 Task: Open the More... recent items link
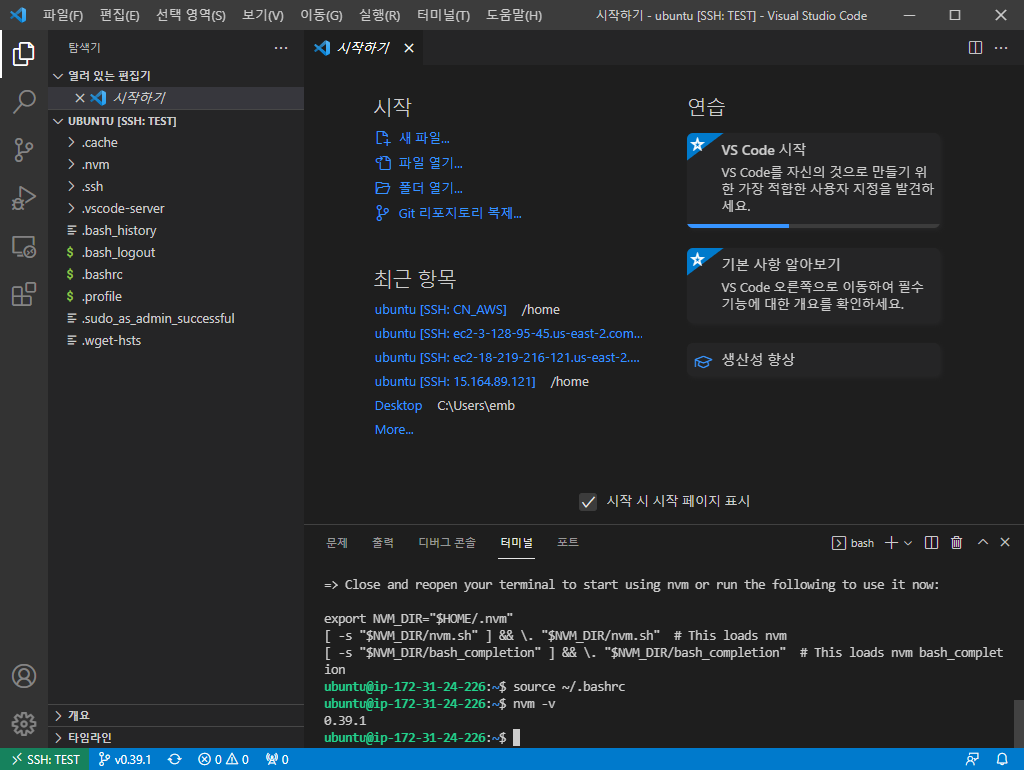(x=394, y=430)
